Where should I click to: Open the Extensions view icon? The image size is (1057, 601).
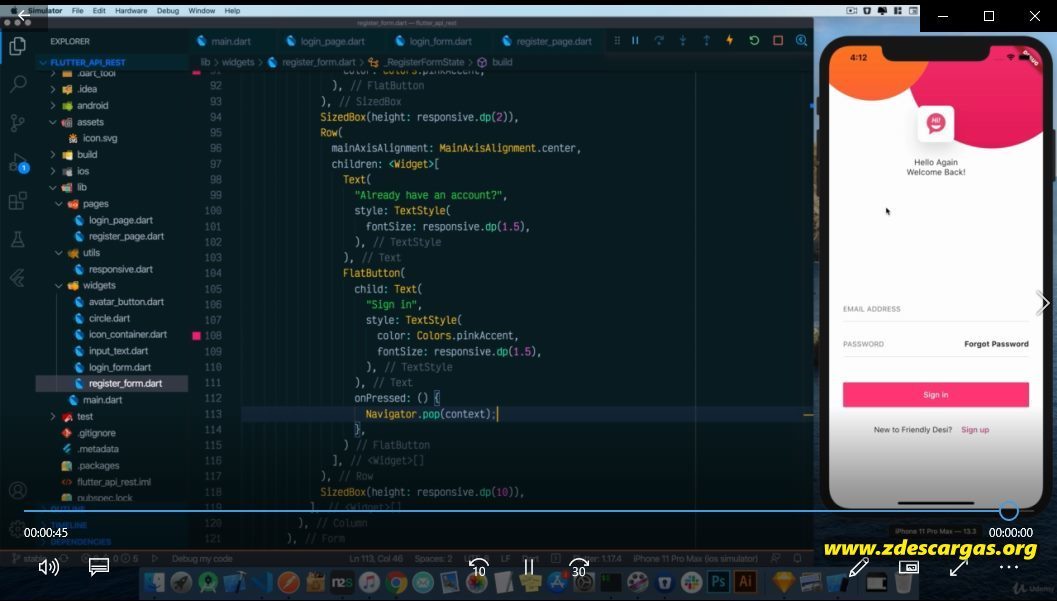pos(18,201)
